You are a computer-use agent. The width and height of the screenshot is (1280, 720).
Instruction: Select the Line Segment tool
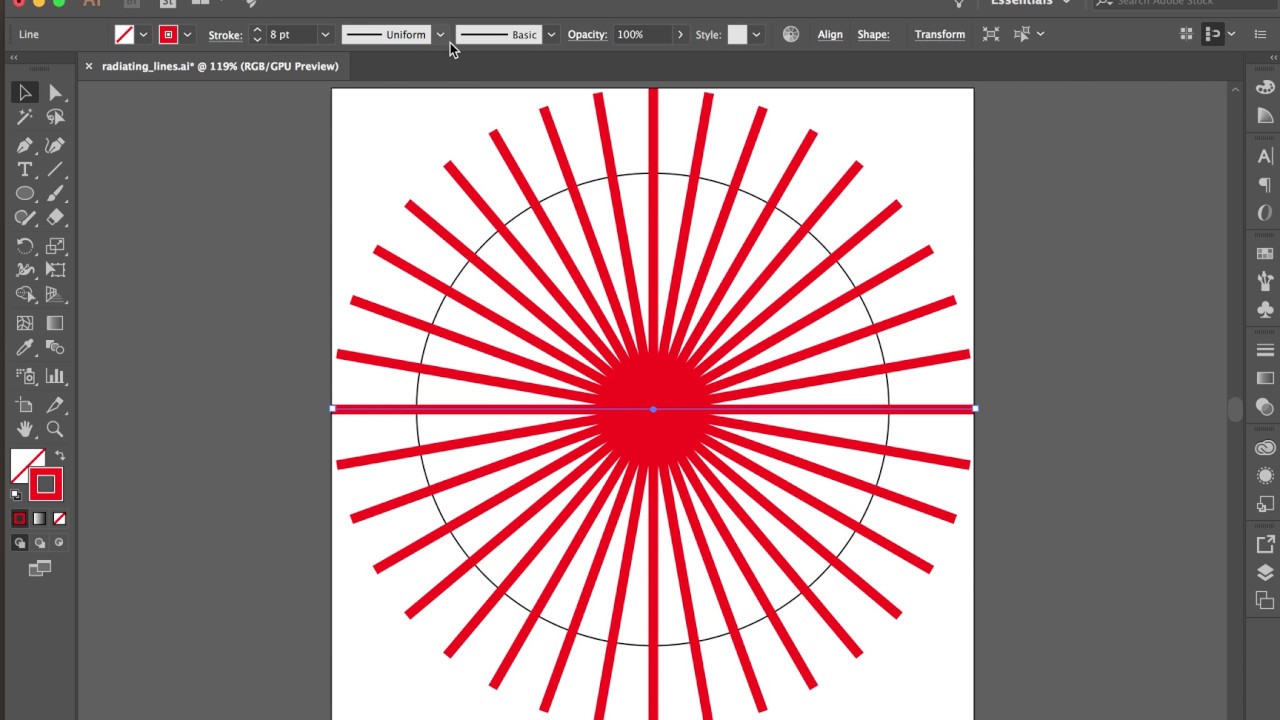click(x=55, y=169)
